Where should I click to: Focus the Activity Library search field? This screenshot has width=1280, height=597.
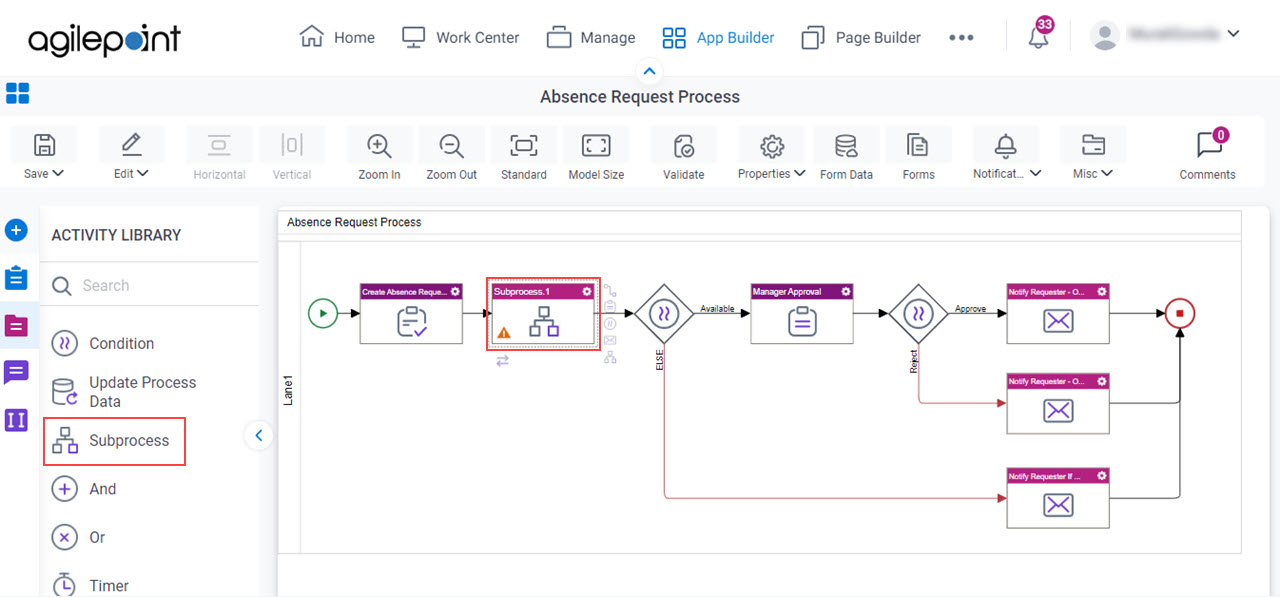point(151,286)
